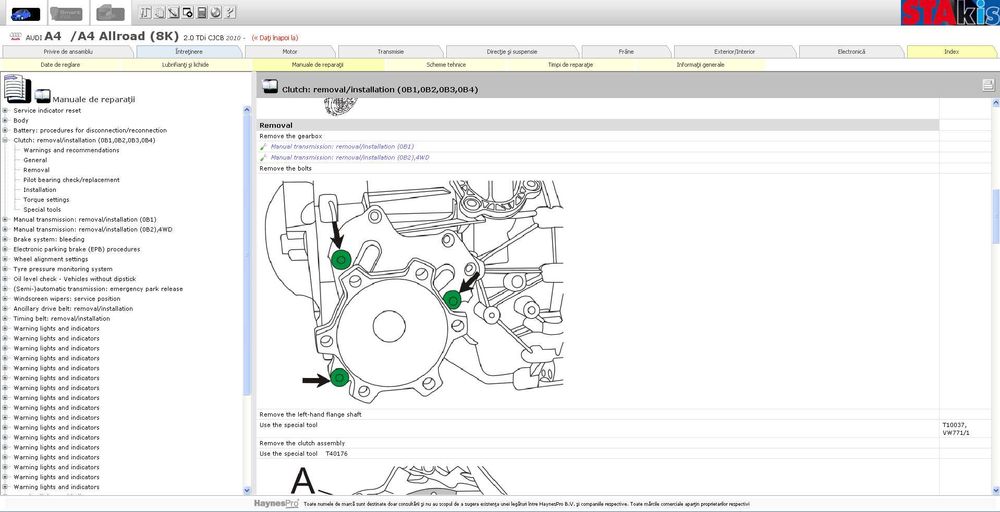
Task: Open the Direcție și suspensie tab
Action: (x=512, y=52)
